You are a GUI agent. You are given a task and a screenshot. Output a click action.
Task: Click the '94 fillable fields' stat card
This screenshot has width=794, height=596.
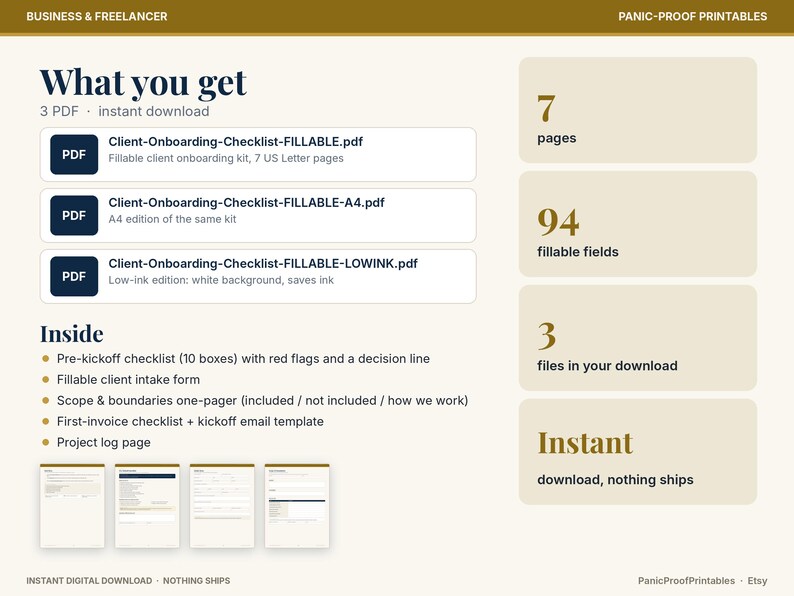638,224
